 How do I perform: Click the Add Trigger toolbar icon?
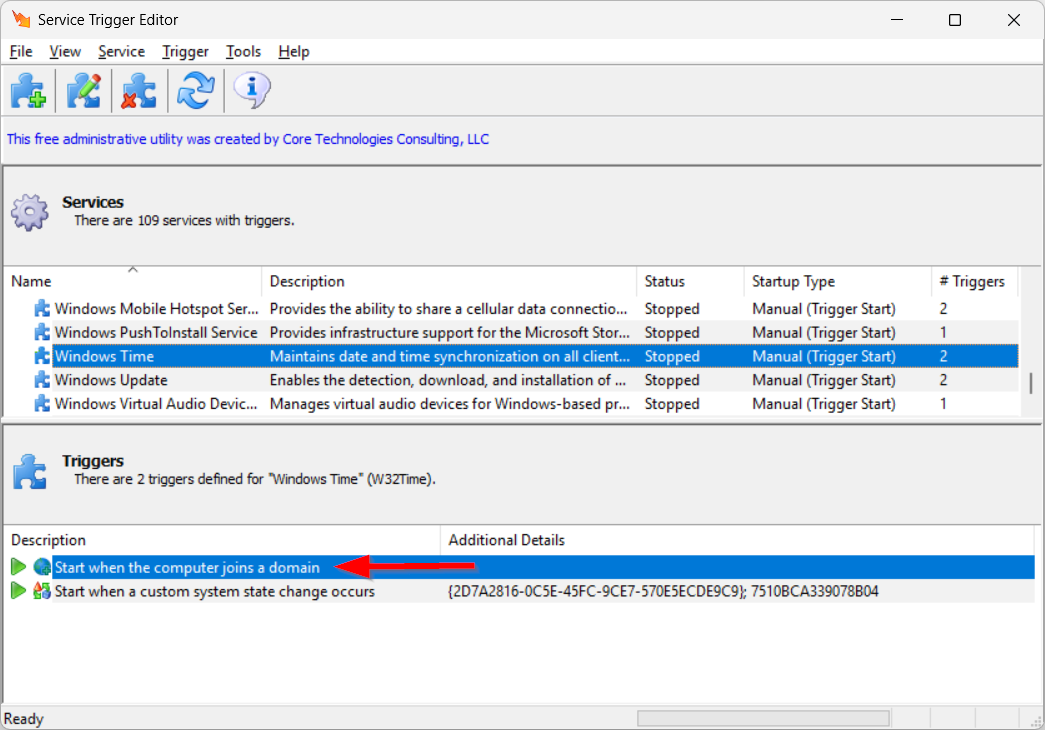(28, 91)
